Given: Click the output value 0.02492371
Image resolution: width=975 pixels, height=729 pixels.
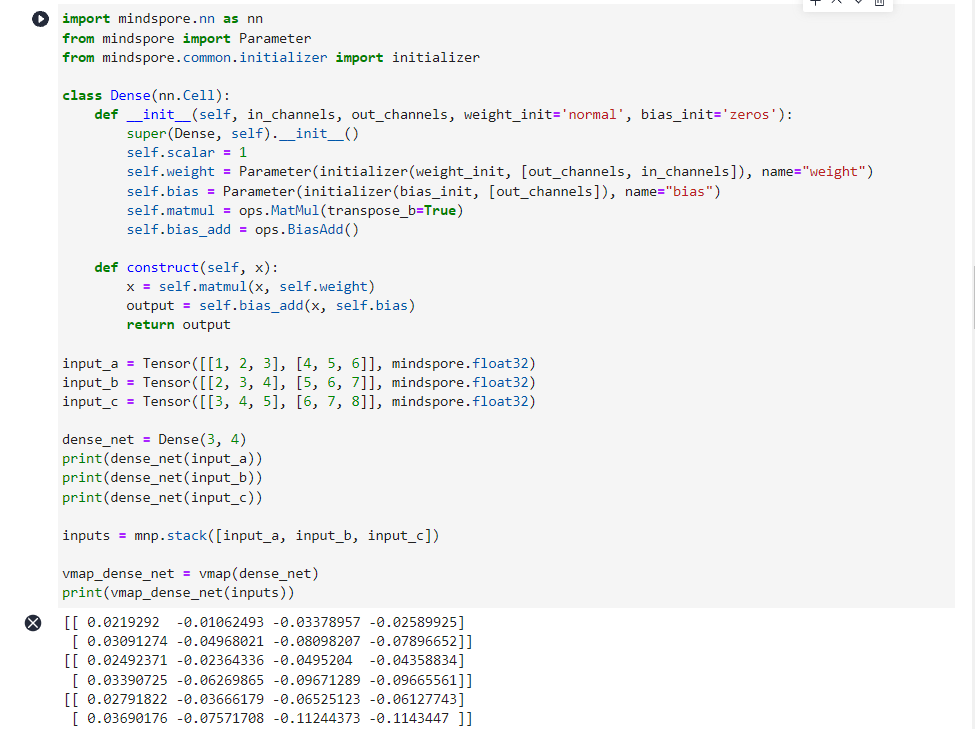Looking at the screenshot, I should pos(127,660).
